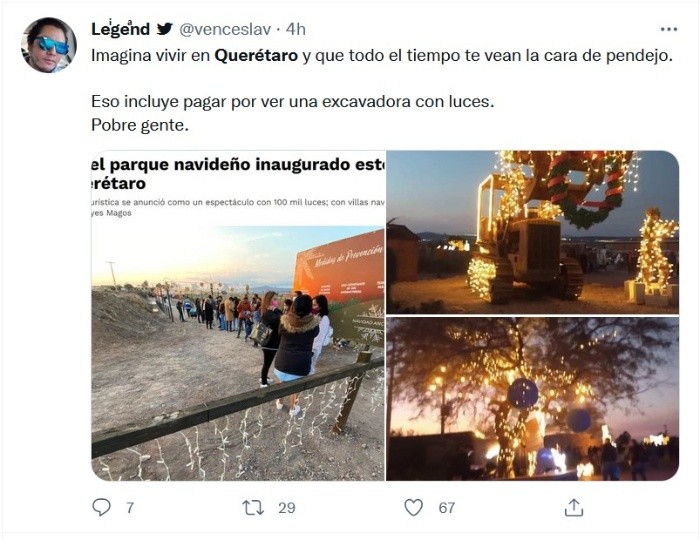Image resolution: width=700 pixels, height=540 pixels.
Task: Click the 'Pobre gente.' tweet line
Action: 140,125
